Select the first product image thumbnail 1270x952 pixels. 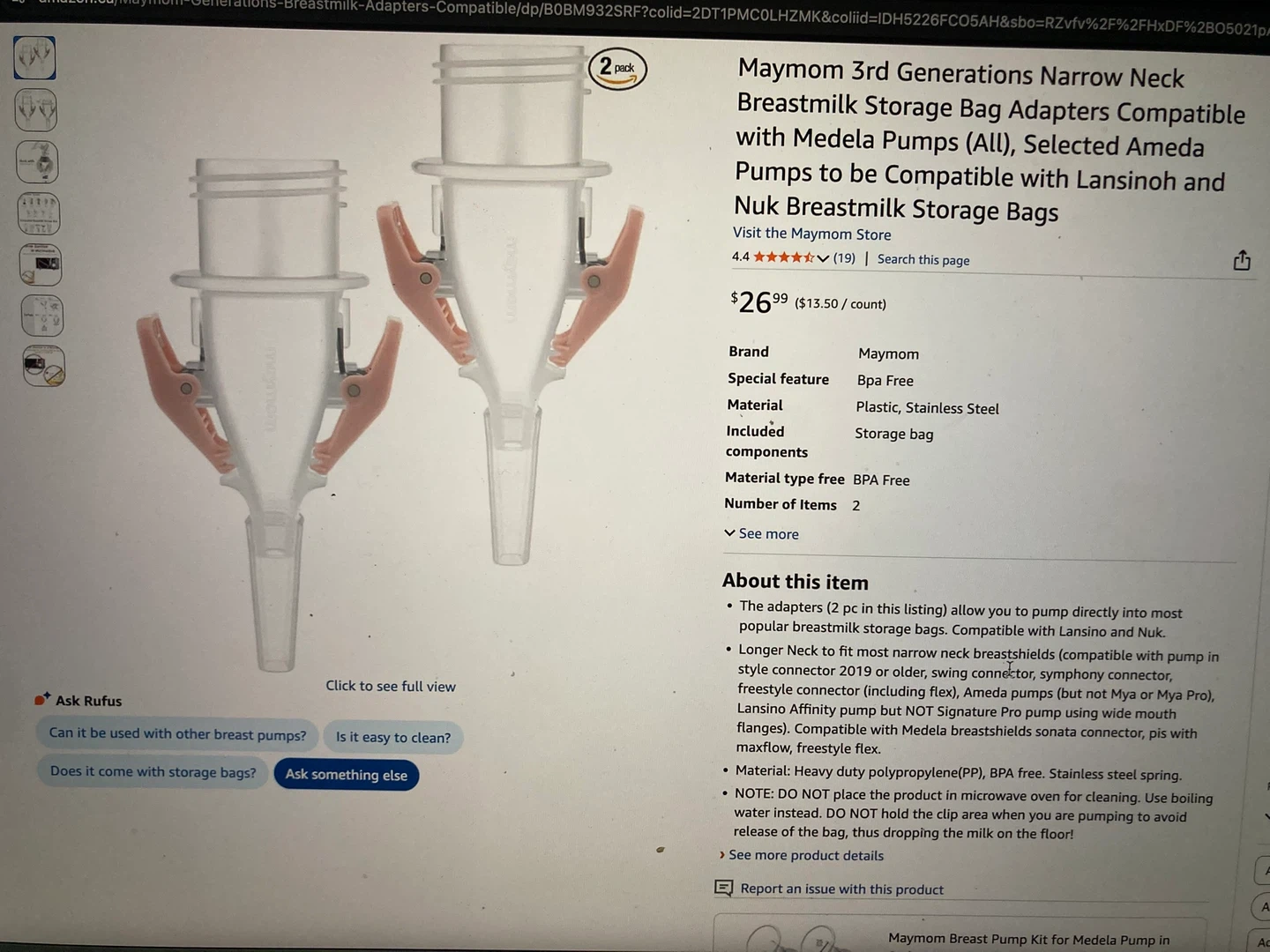click(x=35, y=57)
